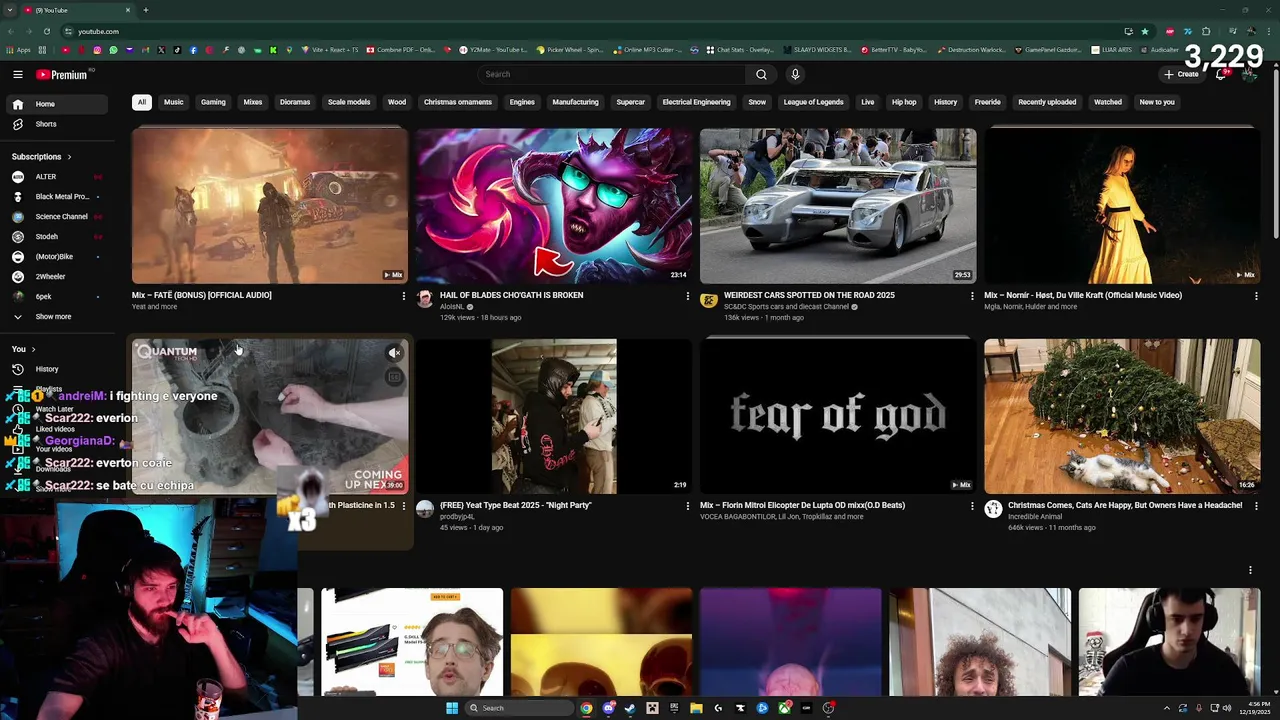Screen dimensions: 1280x720
Task: Click the Windows taskbar Search box
Action: 520,708
